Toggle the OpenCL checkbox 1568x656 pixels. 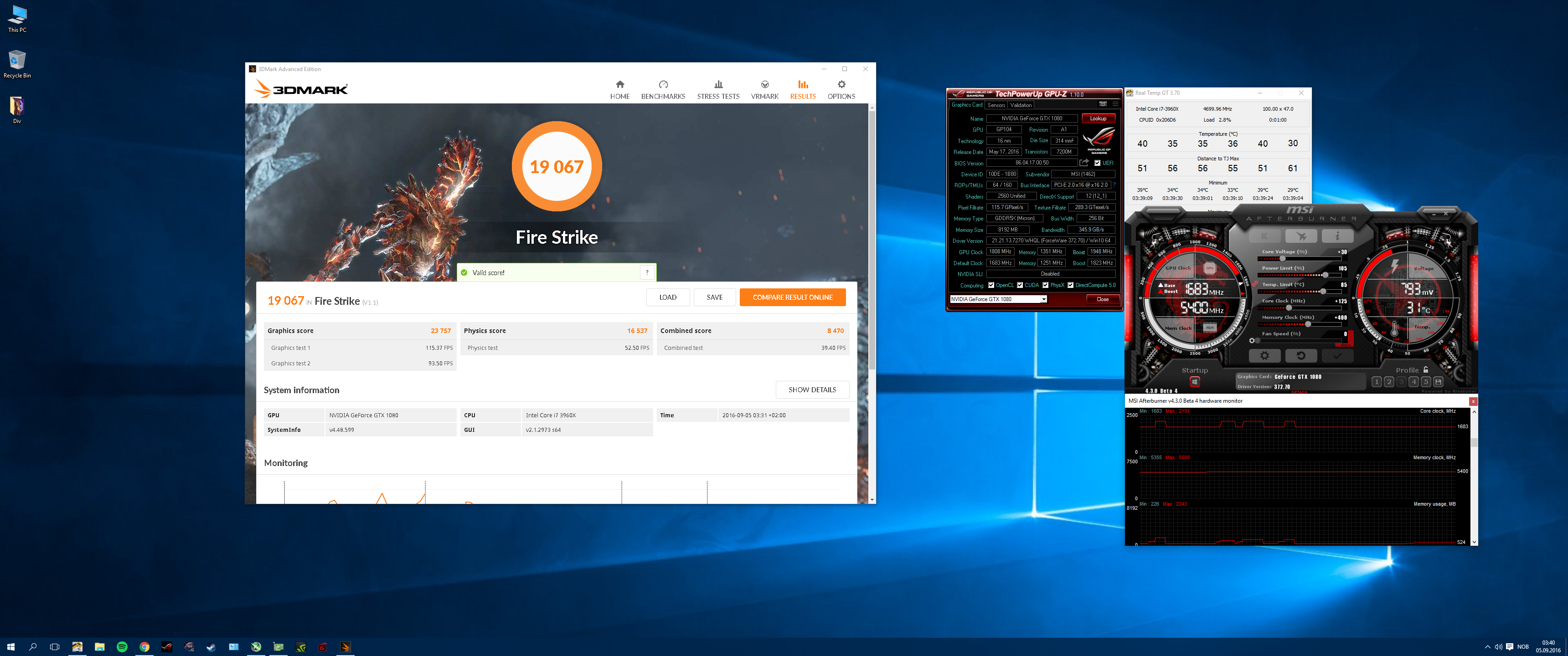[x=991, y=285]
